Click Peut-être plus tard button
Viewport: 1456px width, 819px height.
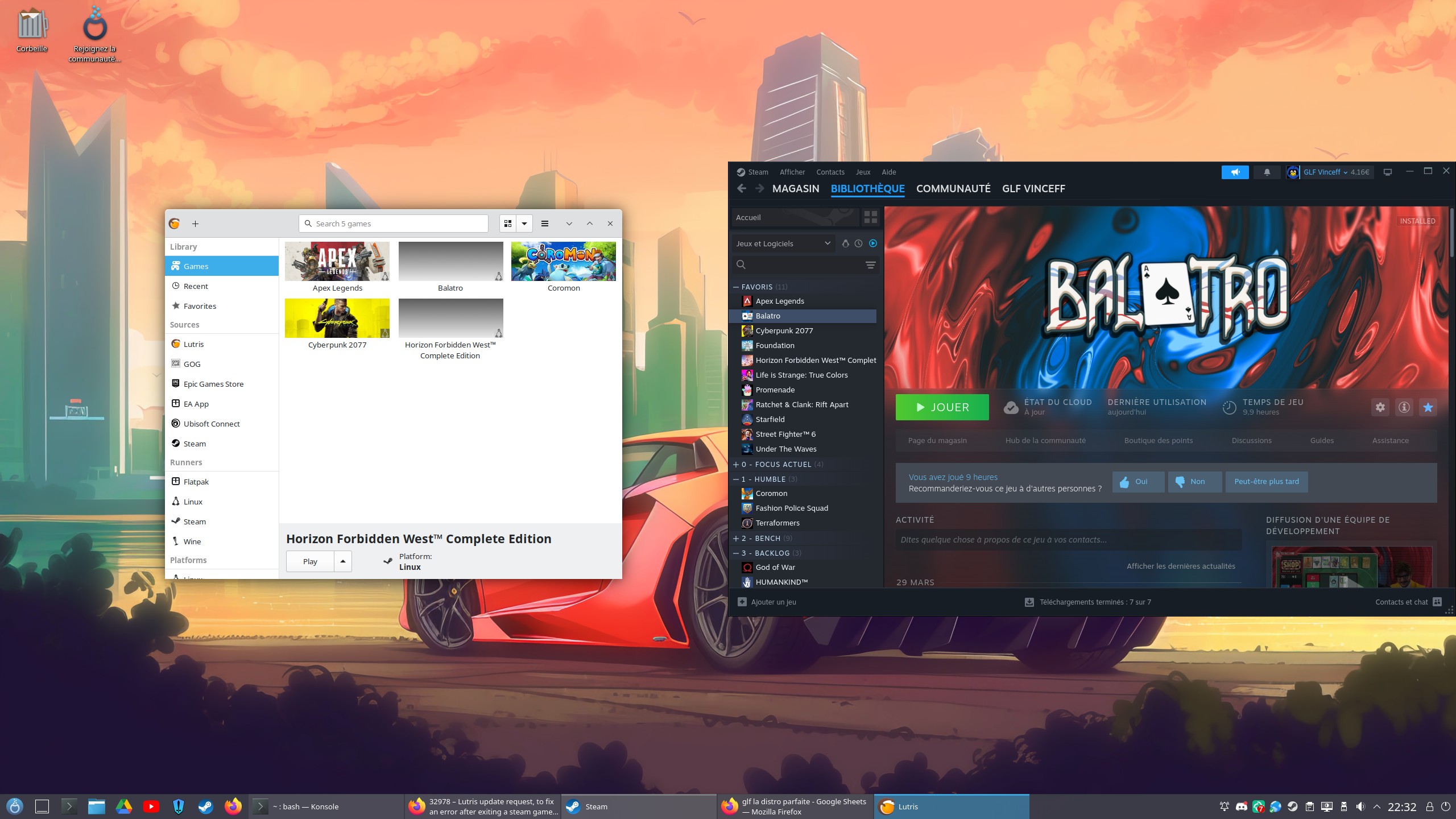click(x=1267, y=482)
